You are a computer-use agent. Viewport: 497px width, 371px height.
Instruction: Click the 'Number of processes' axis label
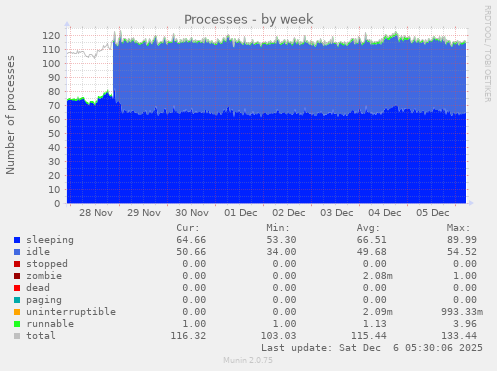(10, 115)
